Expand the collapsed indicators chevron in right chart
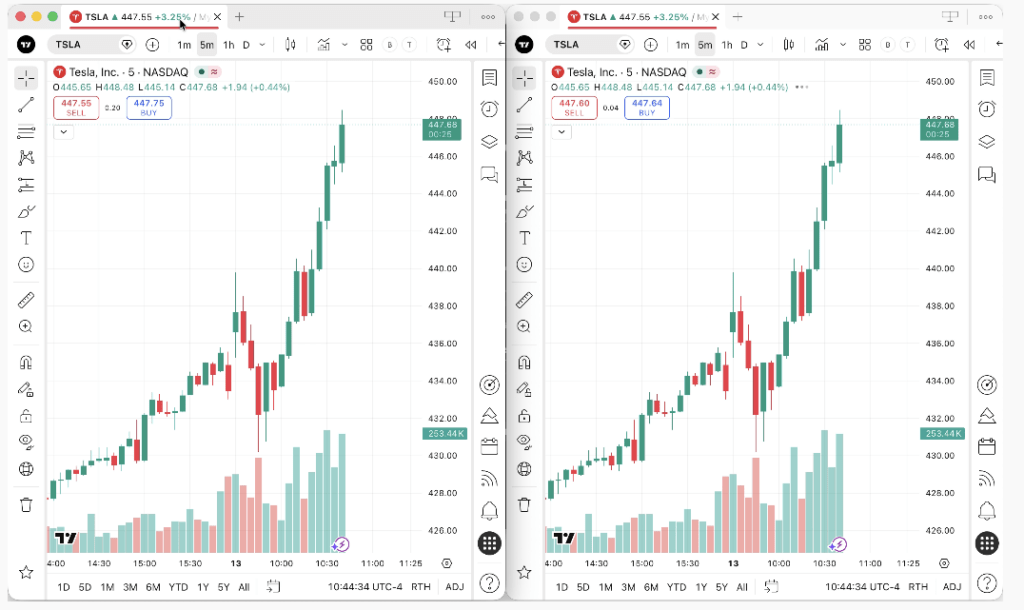Image resolution: width=1024 pixels, height=610 pixels. [561, 132]
